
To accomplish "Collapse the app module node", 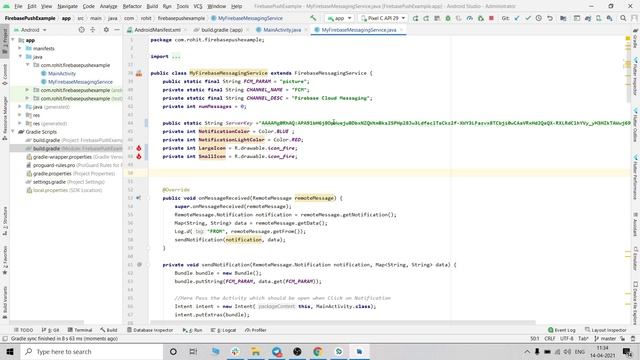I will pyautogui.click(x=13, y=40).
